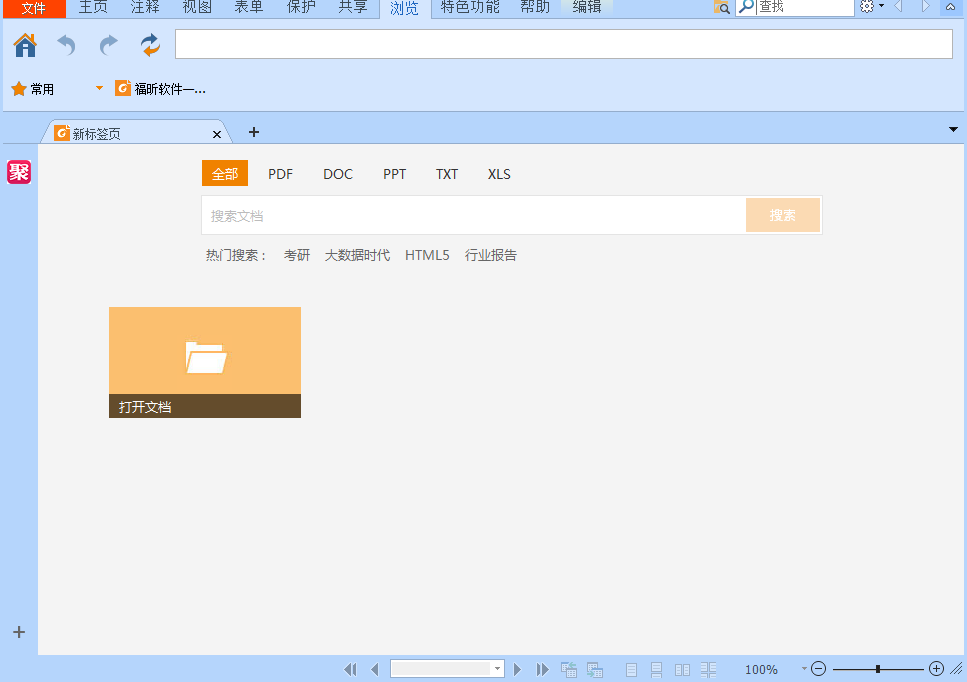Switch the filter to DOC documents

338,173
